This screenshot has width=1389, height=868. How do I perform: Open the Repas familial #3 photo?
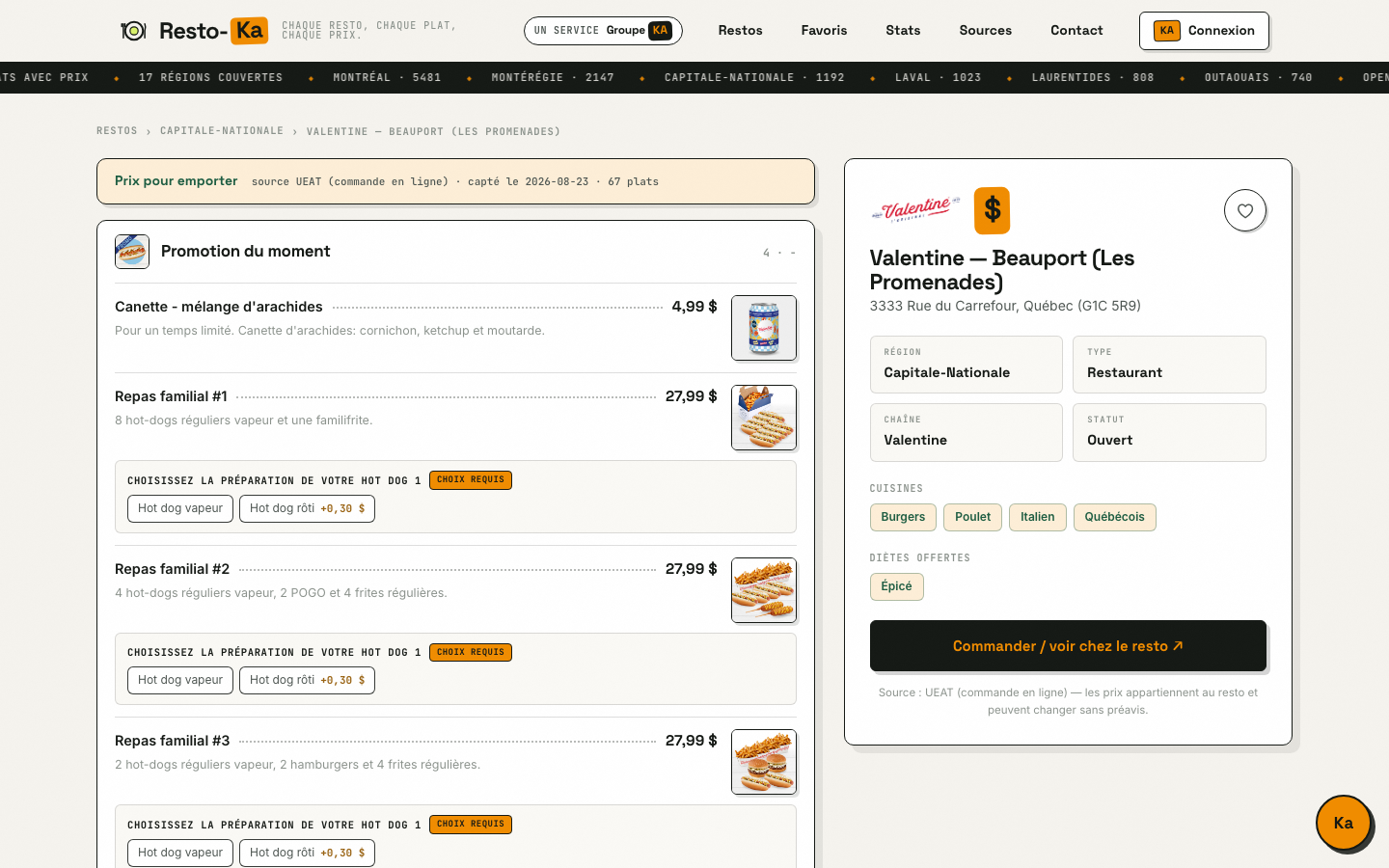pyautogui.click(x=764, y=762)
